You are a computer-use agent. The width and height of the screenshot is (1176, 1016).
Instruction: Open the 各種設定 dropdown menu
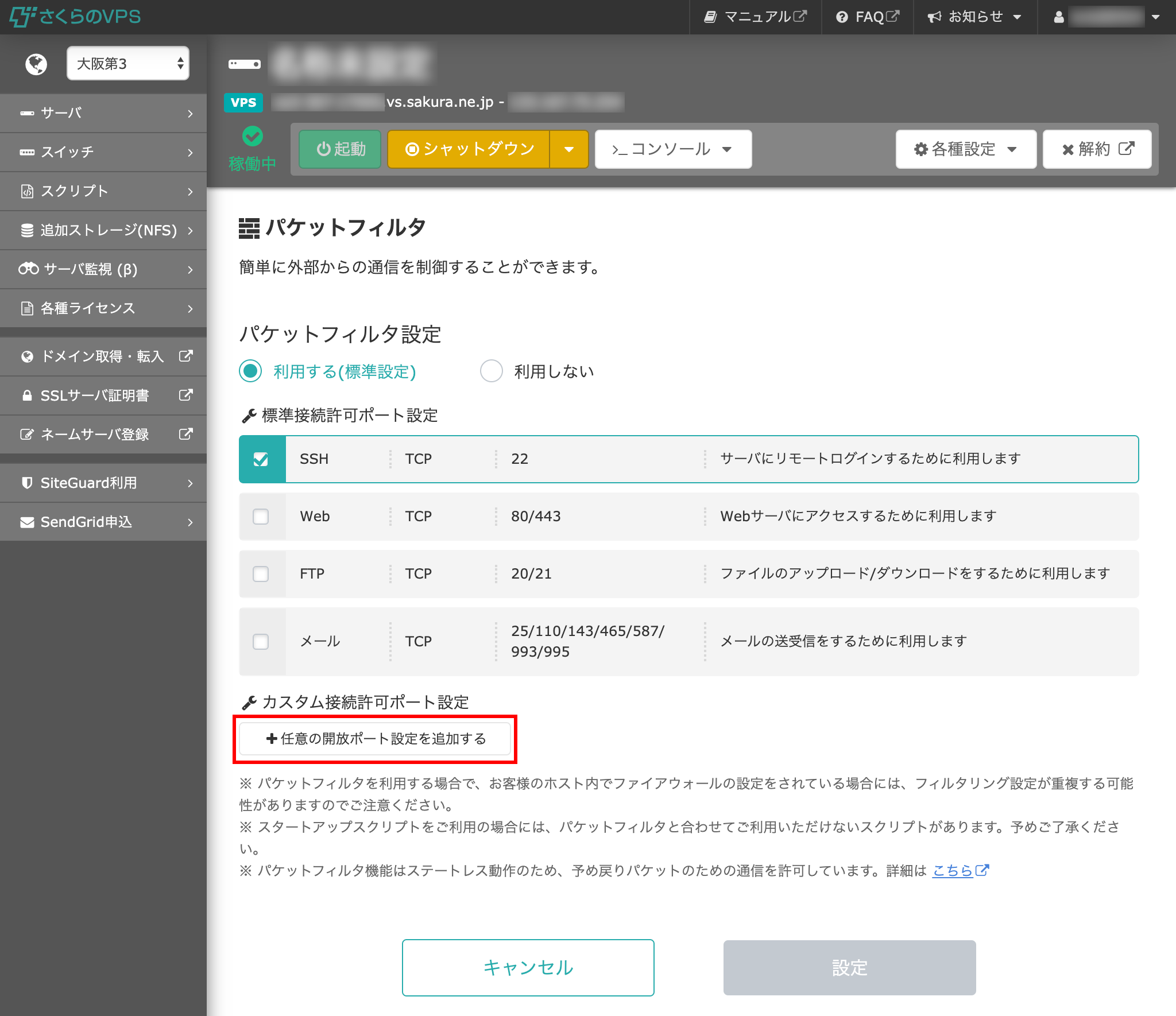tap(966, 149)
